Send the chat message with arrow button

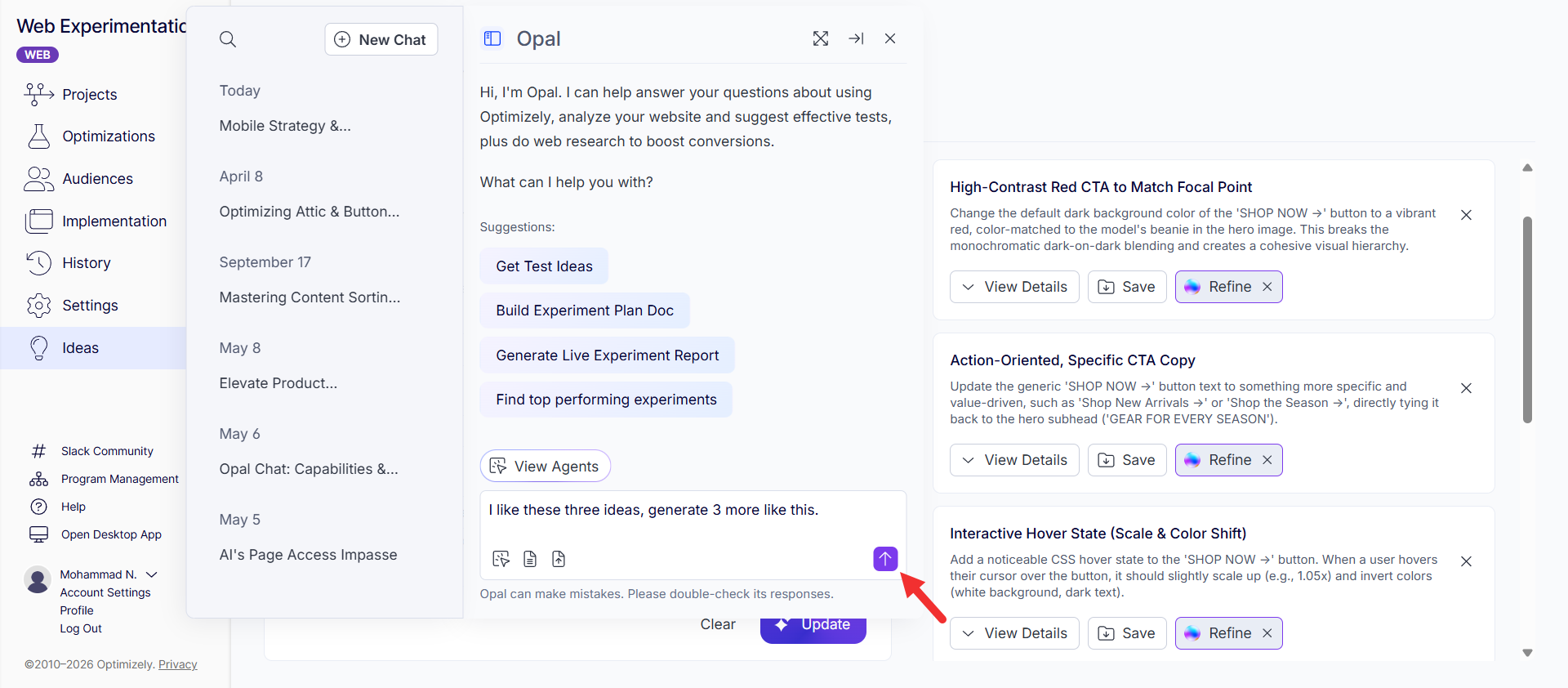[885, 559]
